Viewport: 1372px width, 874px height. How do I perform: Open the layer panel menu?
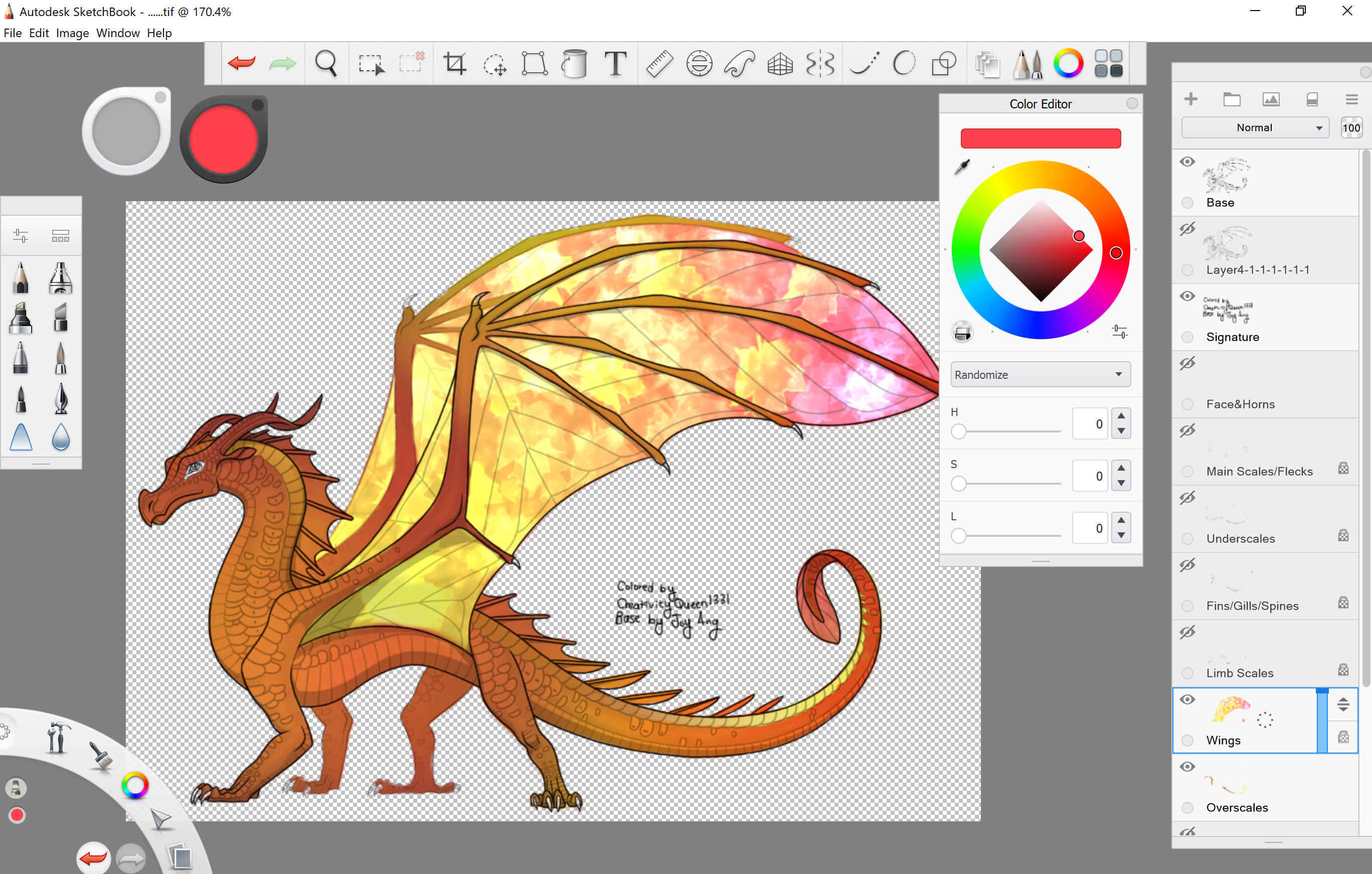coord(1351,100)
